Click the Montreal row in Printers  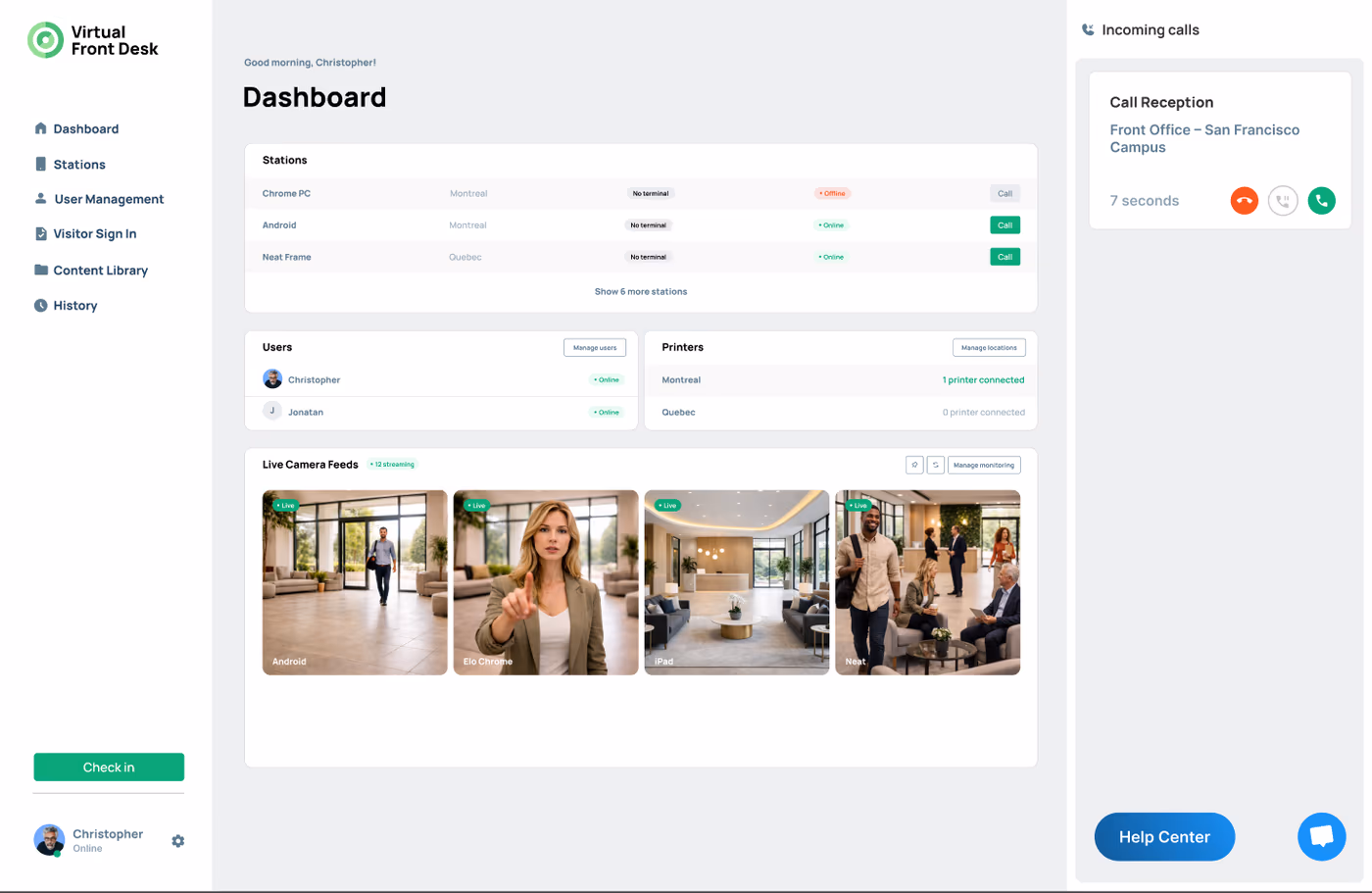coord(841,379)
